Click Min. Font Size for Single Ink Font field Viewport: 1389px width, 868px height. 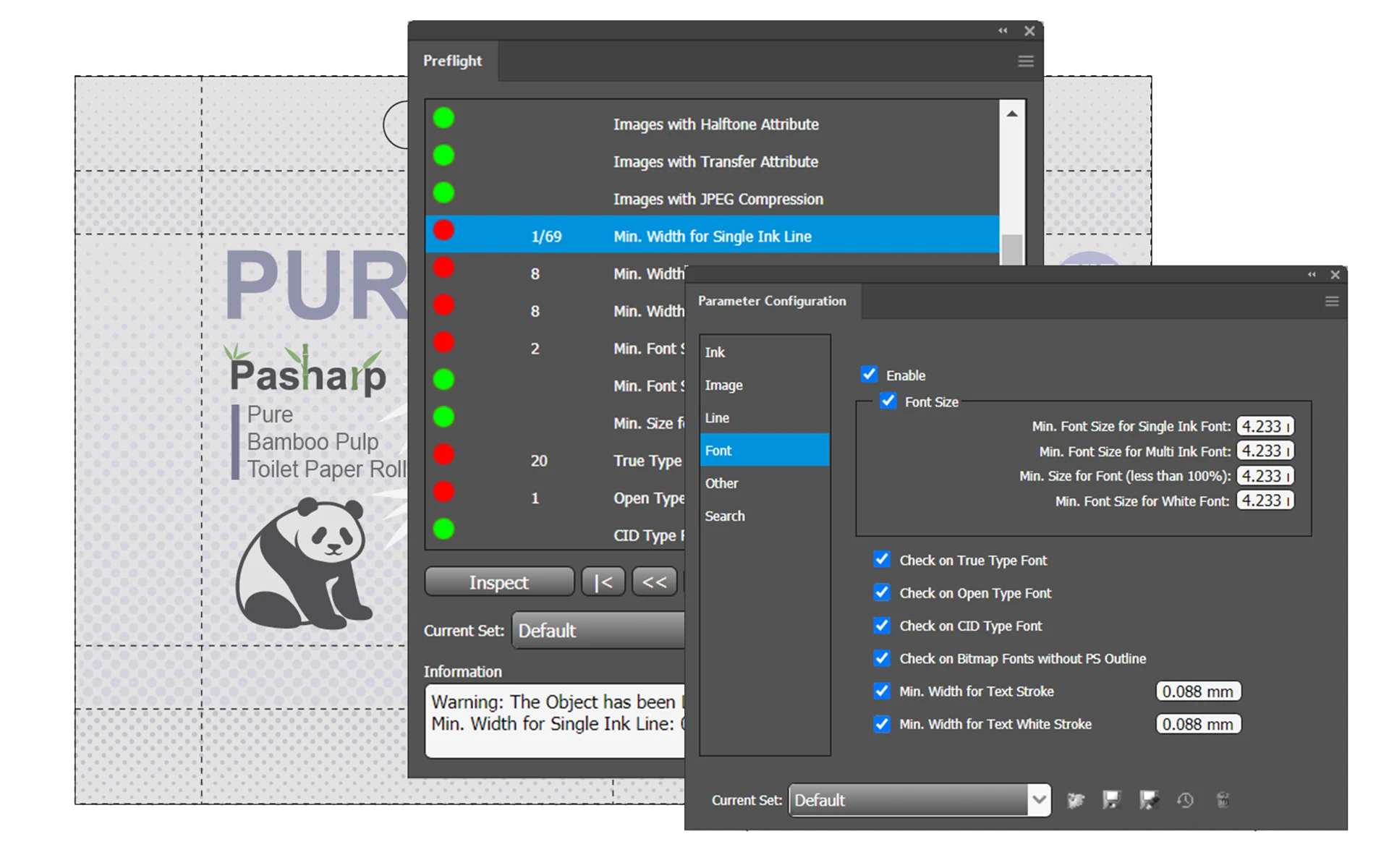click(x=1265, y=426)
